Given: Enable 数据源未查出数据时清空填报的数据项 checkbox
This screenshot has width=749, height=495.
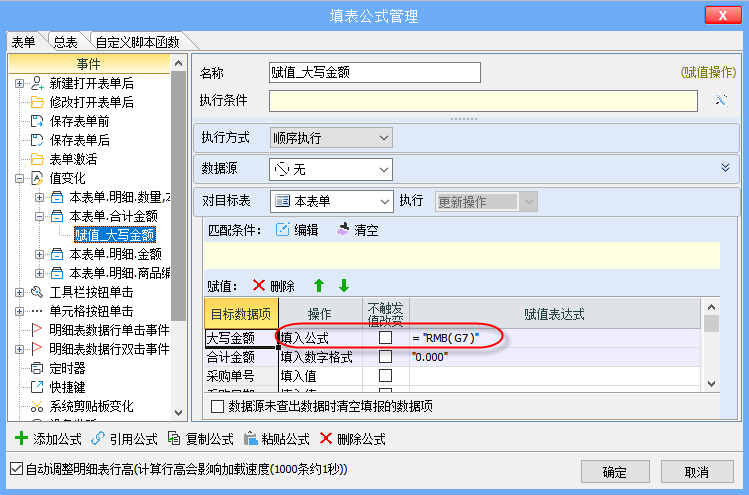Looking at the screenshot, I should (217, 407).
